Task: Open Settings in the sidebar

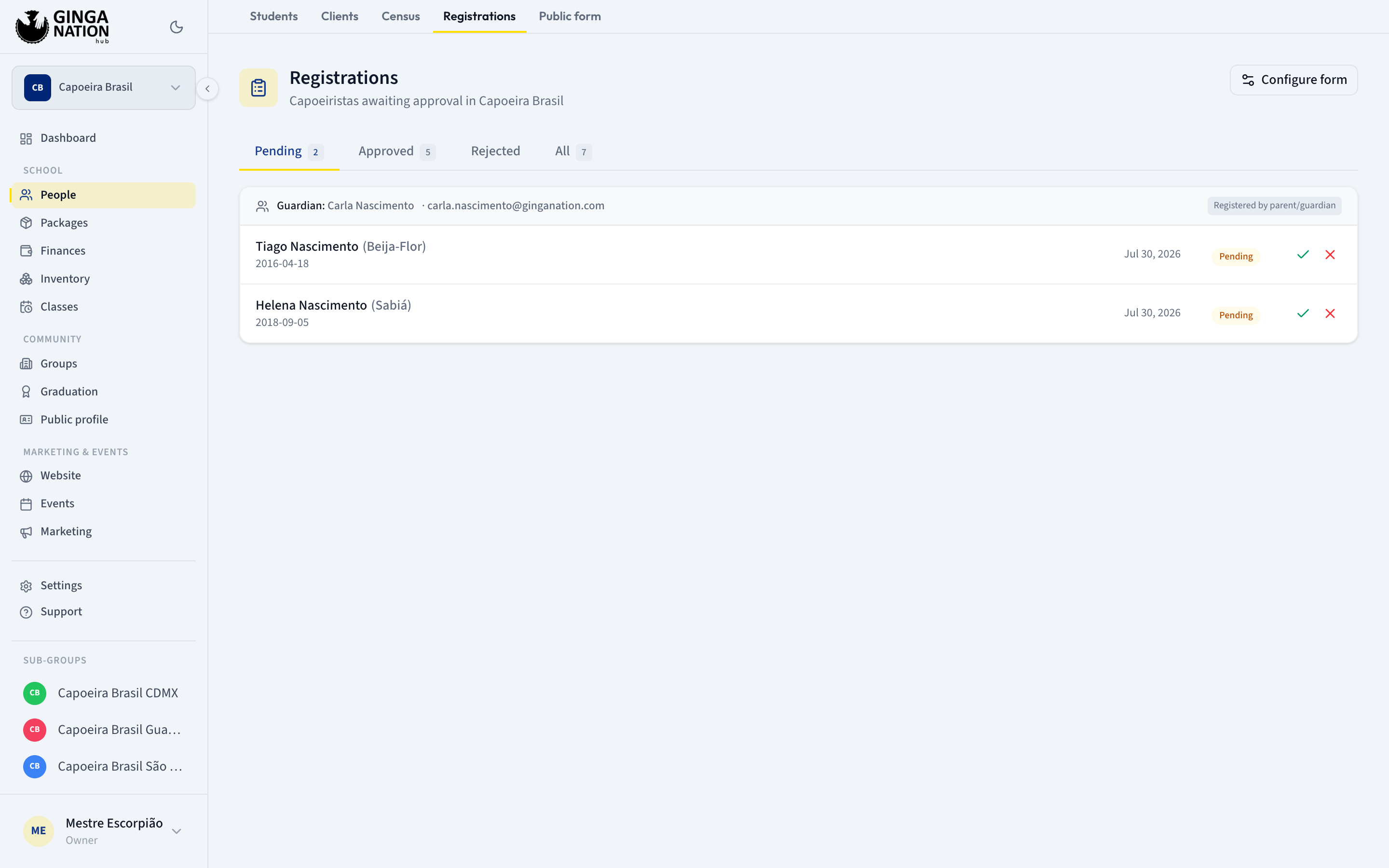Action: point(103,585)
